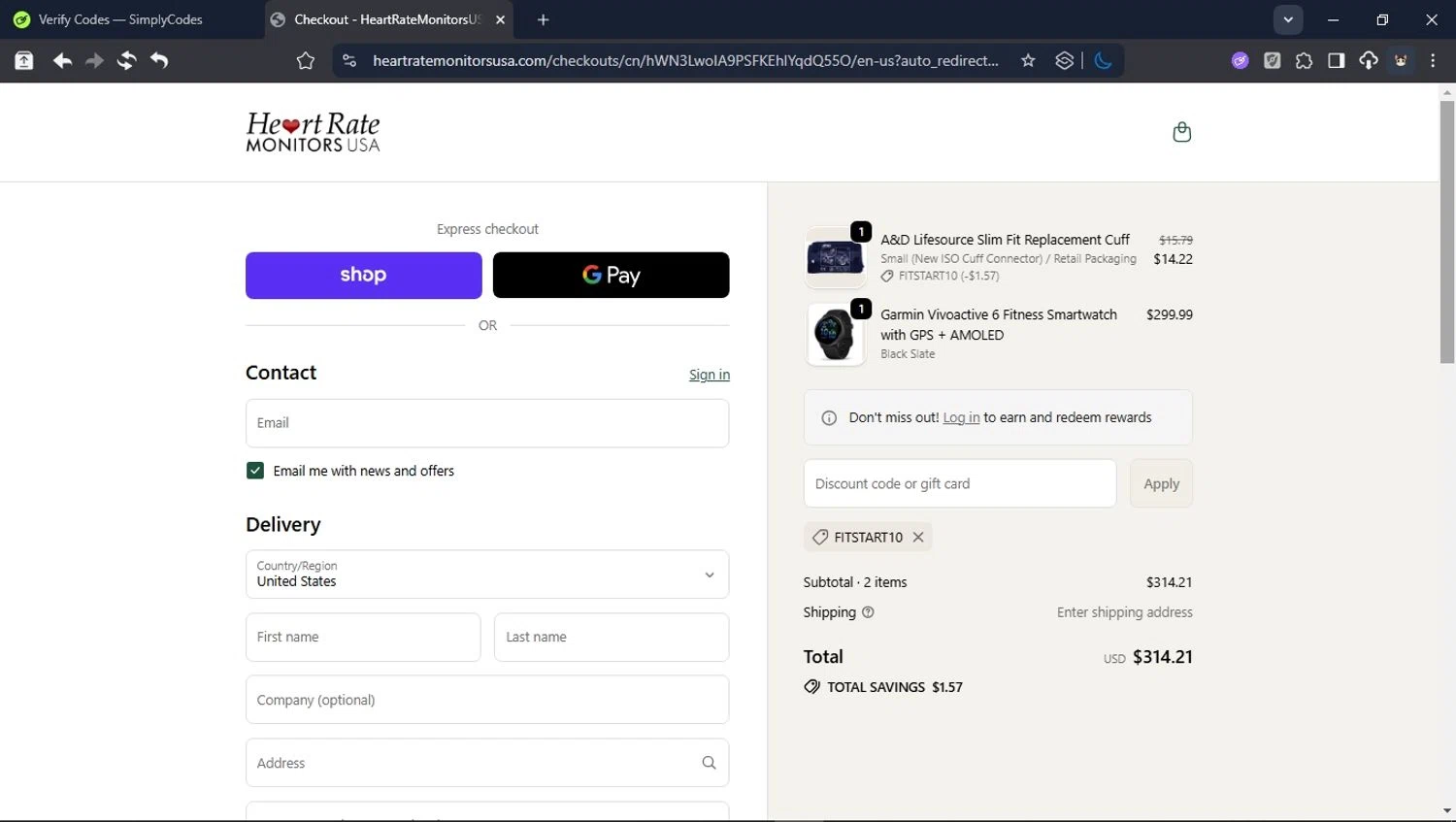This screenshot has width=1456, height=822.
Task: Open the shopping bag cart icon
Action: click(x=1181, y=132)
